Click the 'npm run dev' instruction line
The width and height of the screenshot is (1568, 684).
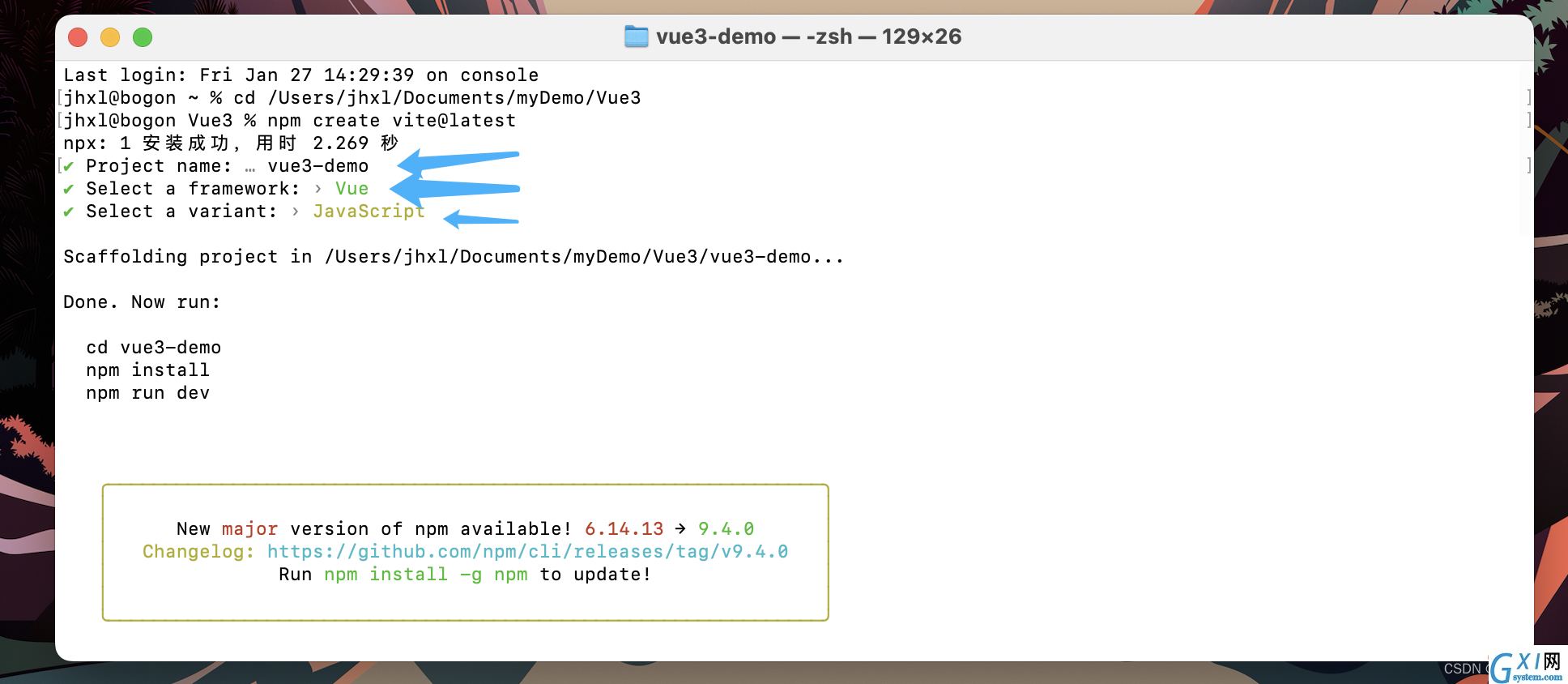pos(148,393)
